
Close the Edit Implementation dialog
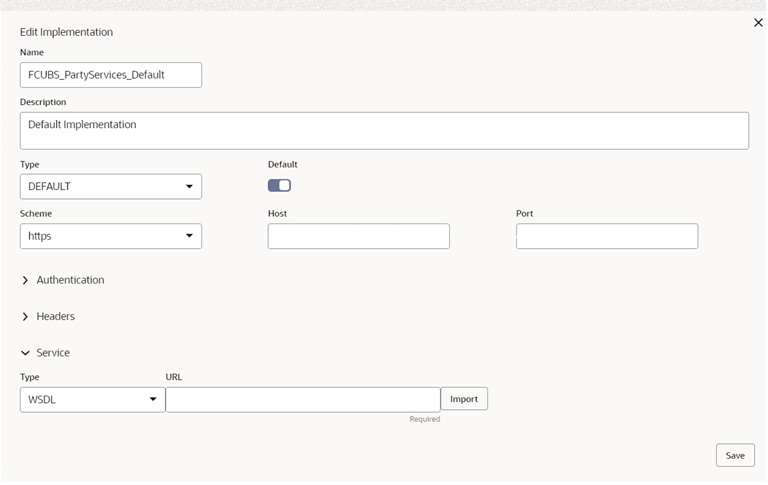(758, 23)
